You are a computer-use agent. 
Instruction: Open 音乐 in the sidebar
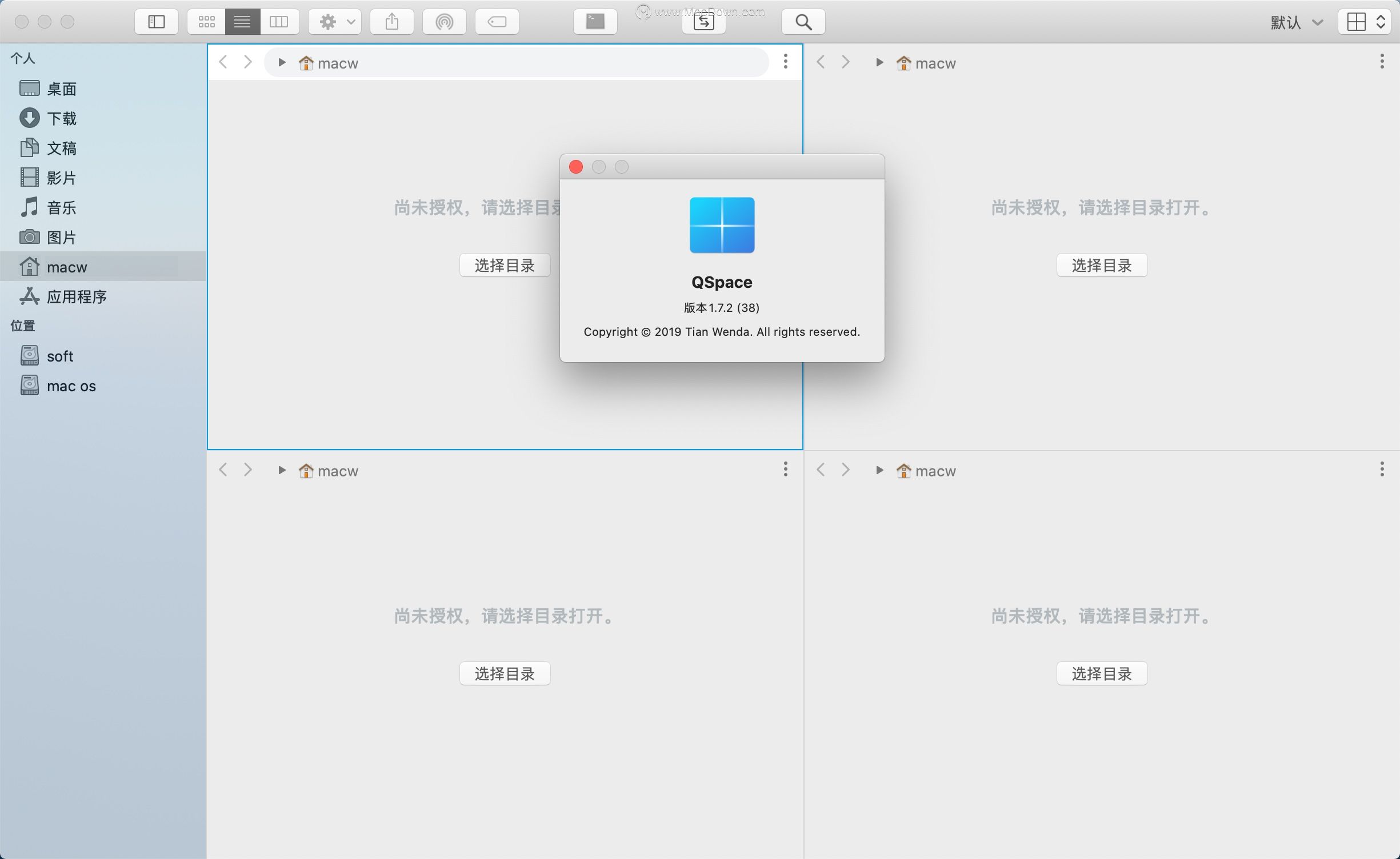coord(103,207)
